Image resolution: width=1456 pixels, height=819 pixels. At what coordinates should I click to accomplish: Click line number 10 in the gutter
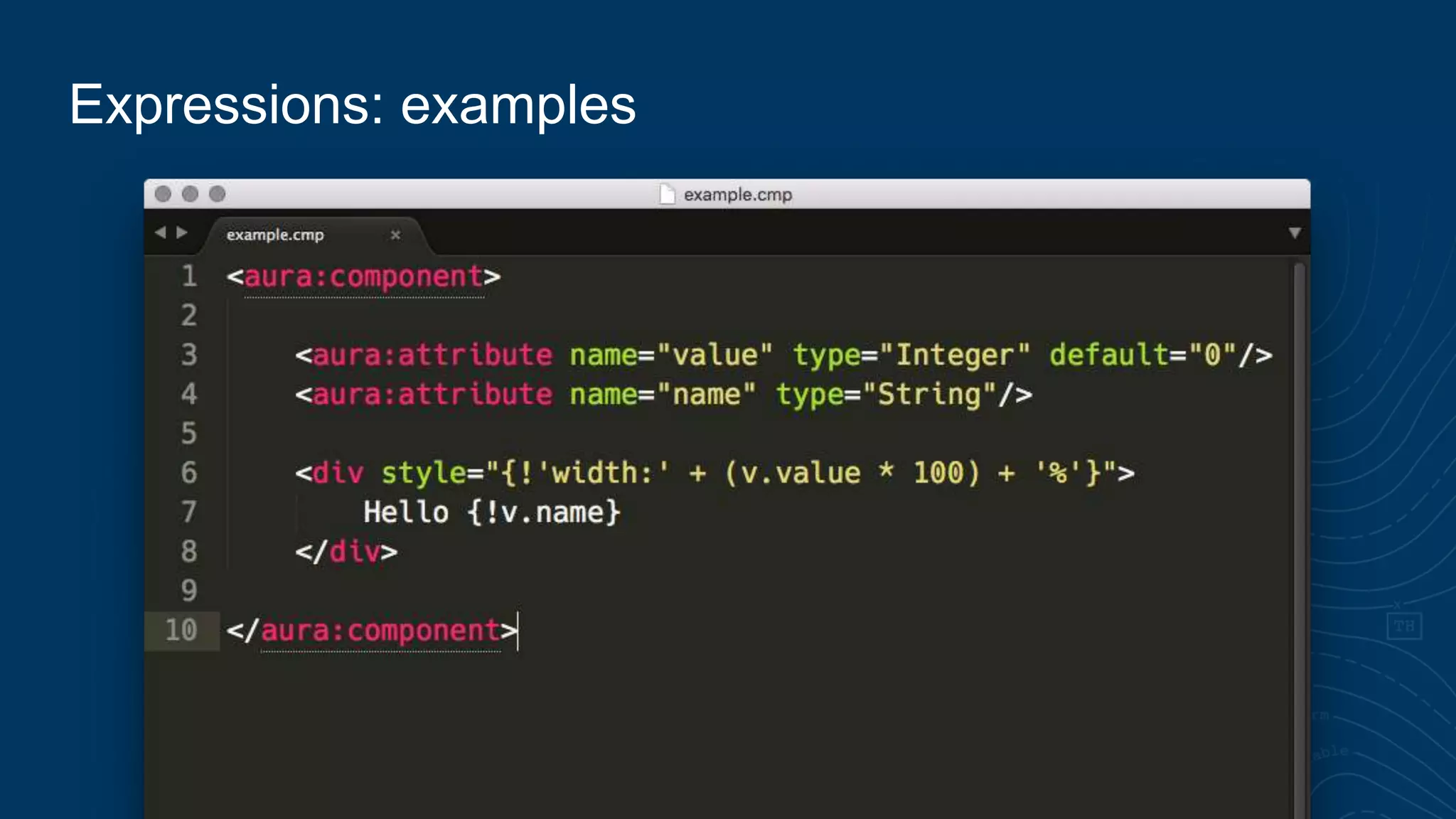(x=181, y=631)
